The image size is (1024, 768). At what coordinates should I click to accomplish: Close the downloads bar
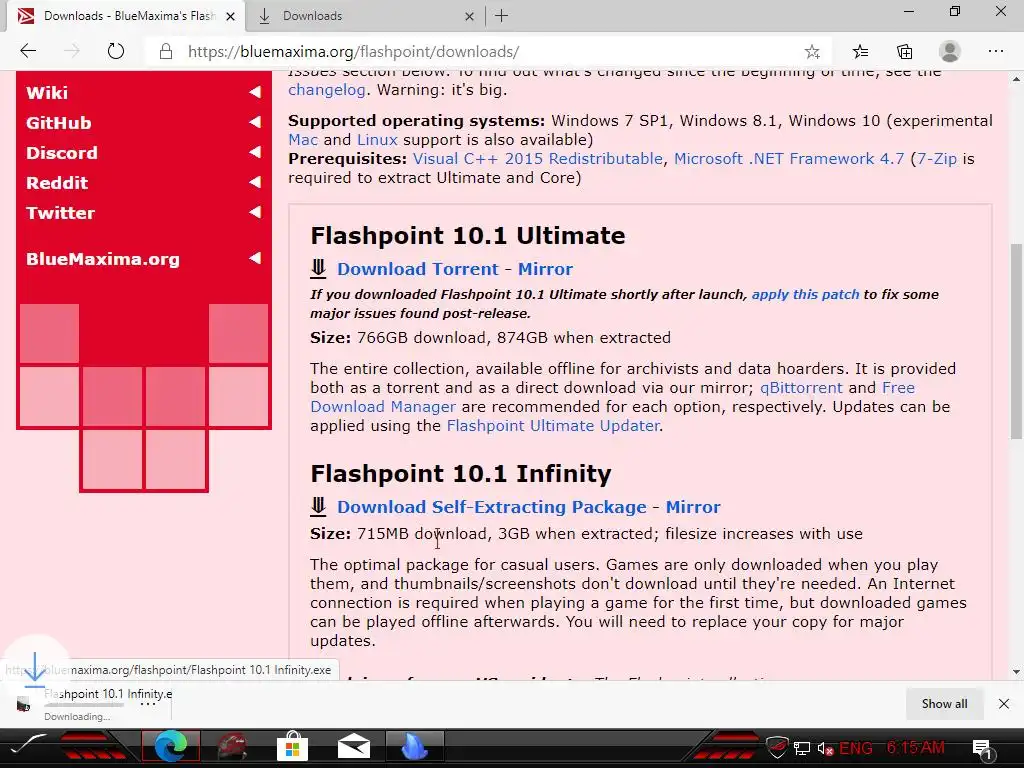[x=1004, y=704]
